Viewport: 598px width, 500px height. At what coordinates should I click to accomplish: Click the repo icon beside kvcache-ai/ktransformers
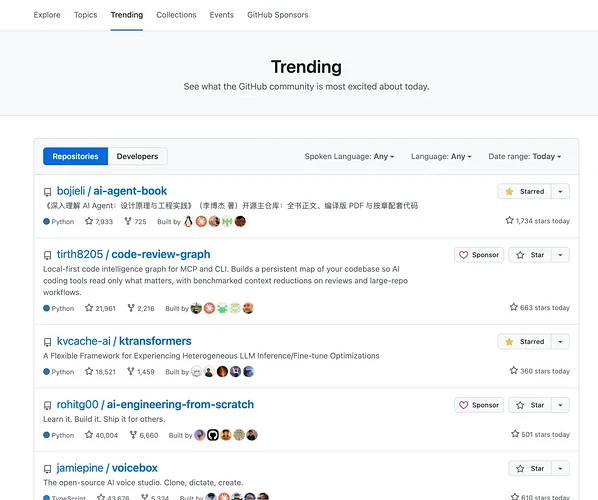pyautogui.click(x=47, y=342)
